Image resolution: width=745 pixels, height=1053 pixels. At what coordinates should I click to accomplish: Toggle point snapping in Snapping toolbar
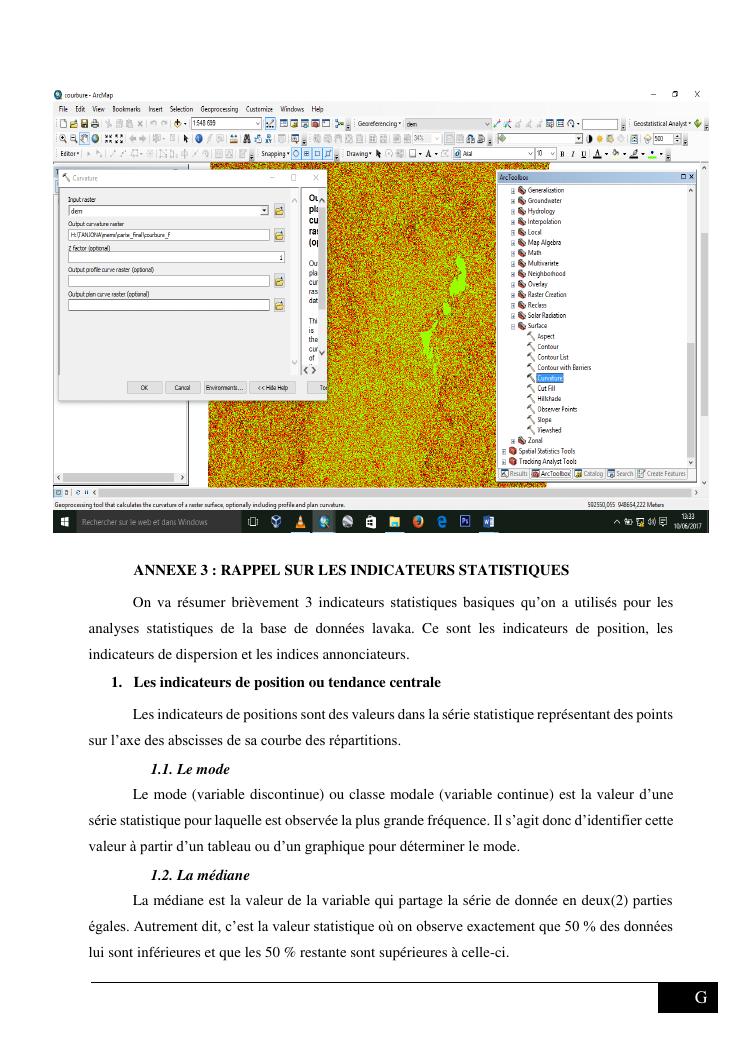click(296, 154)
